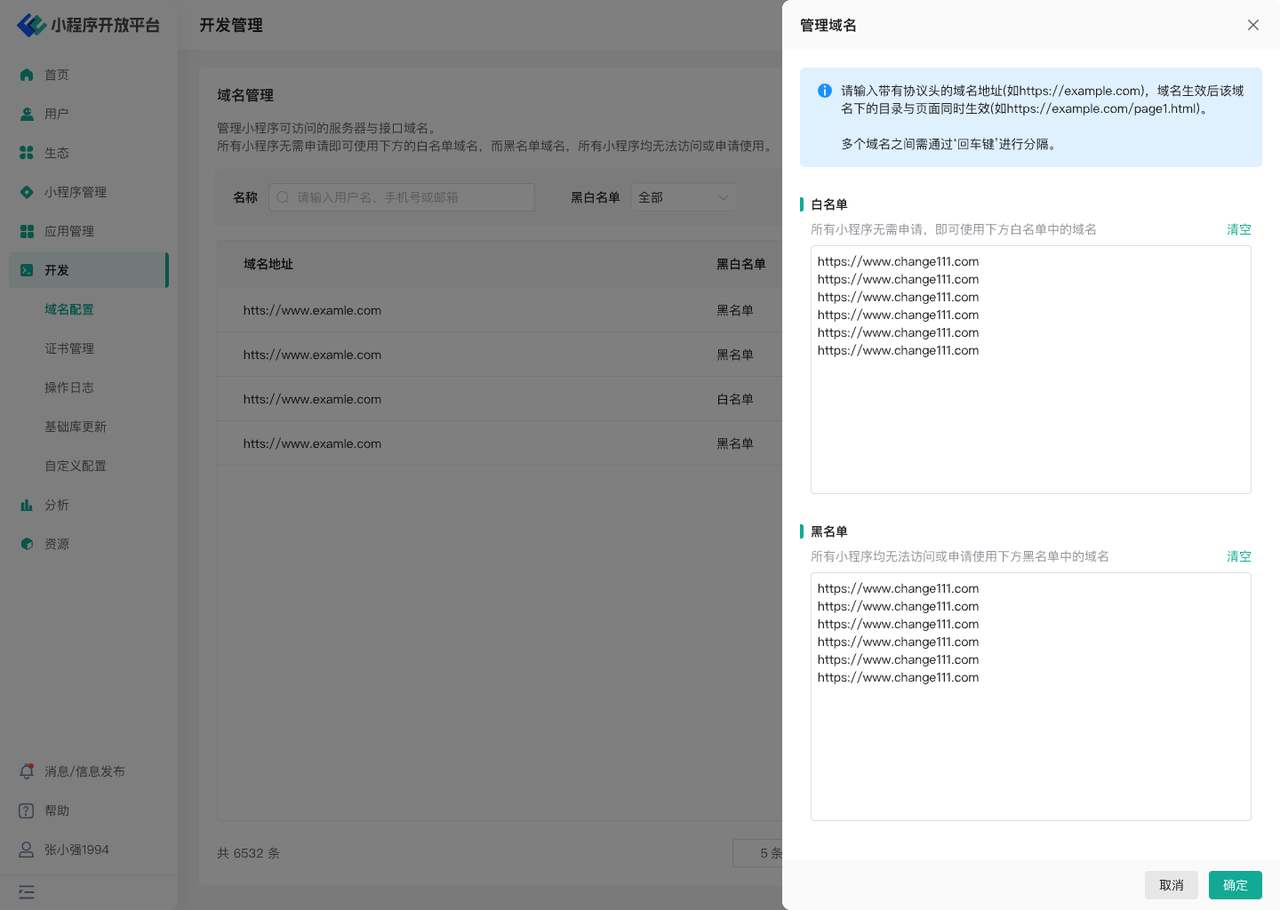Clear the blacklist with 清空 link
Screen dimensions: 1280x910
1238,556
